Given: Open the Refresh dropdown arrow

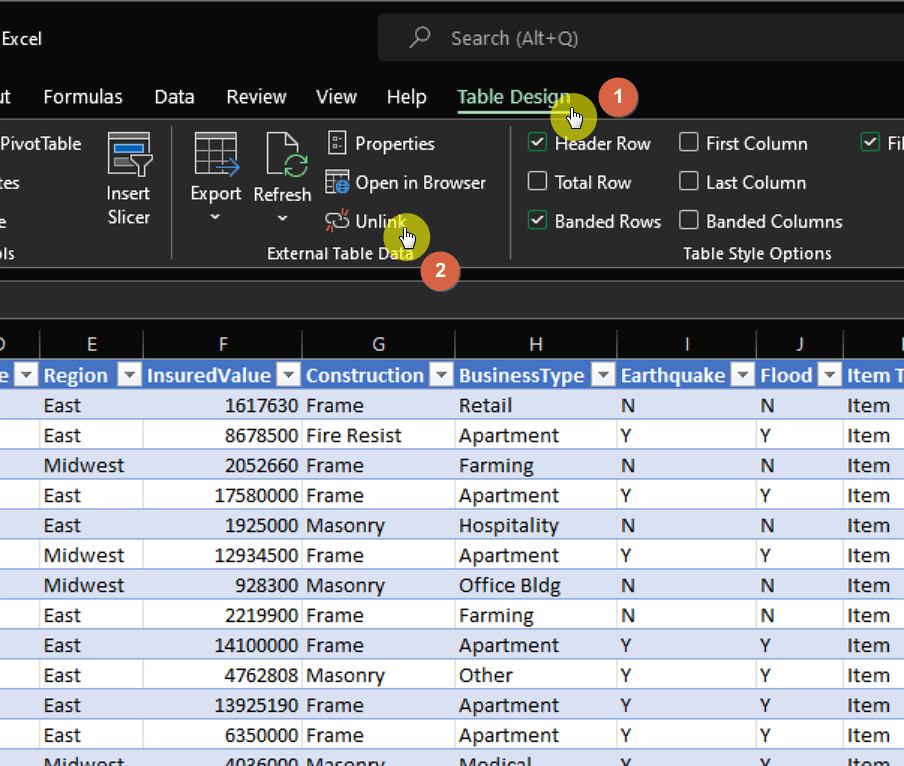Looking at the screenshot, I should (282, 218).
